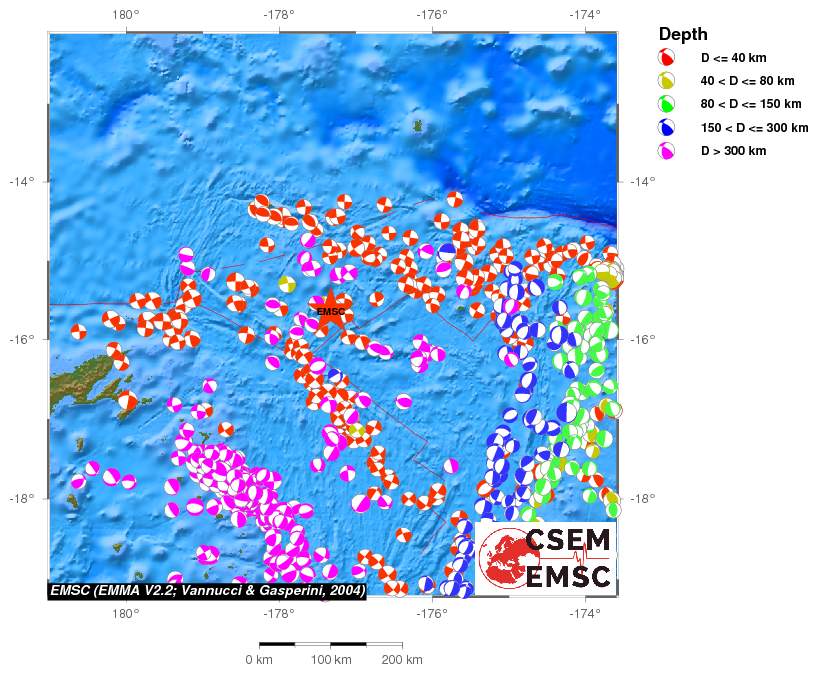Image resolution: width=818 pixels, height=674 pixels.
Task: Open the CSEM EMSC globe logo
Action: (502, 558)
